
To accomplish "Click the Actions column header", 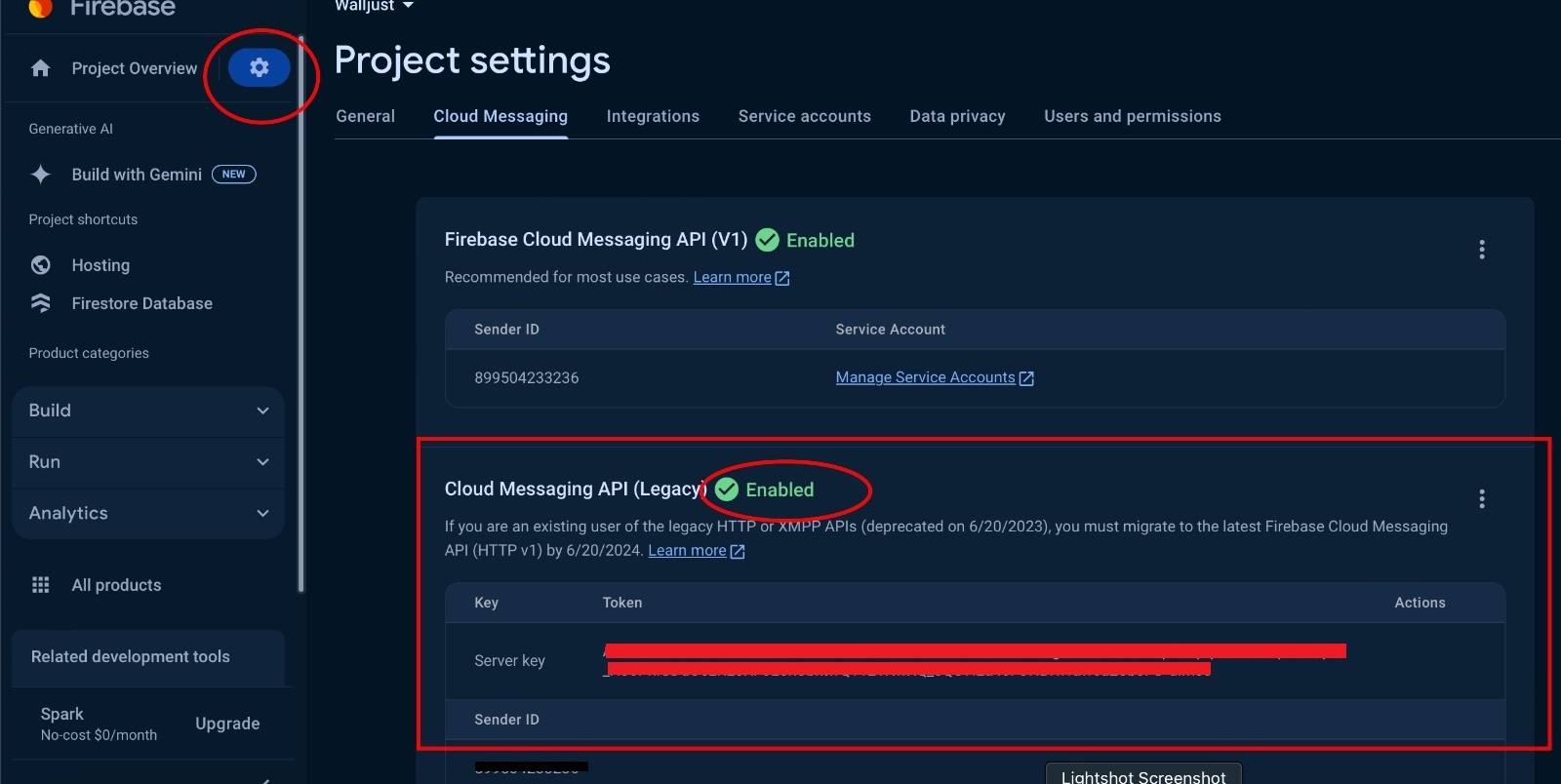I will pos(1421,603).
